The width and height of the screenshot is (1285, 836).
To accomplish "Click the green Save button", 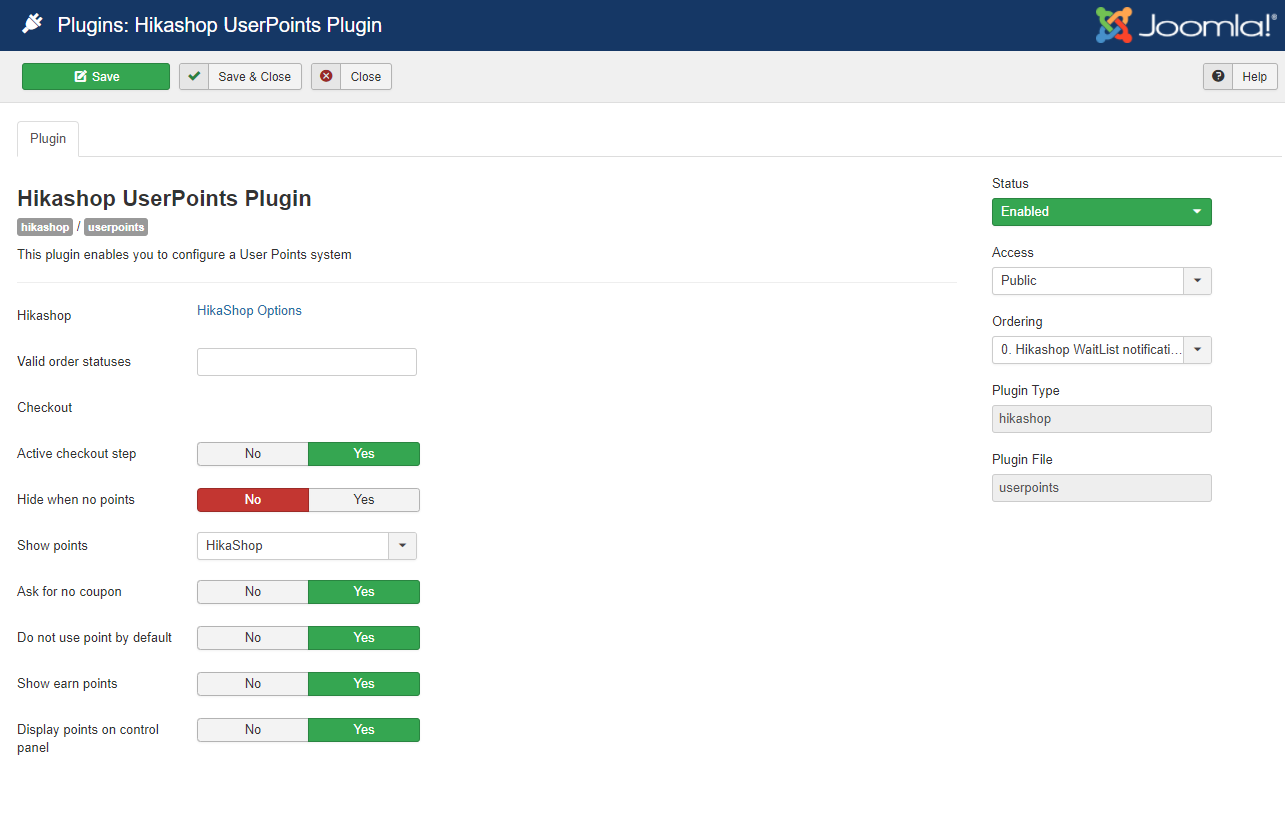I will [96, 77].
